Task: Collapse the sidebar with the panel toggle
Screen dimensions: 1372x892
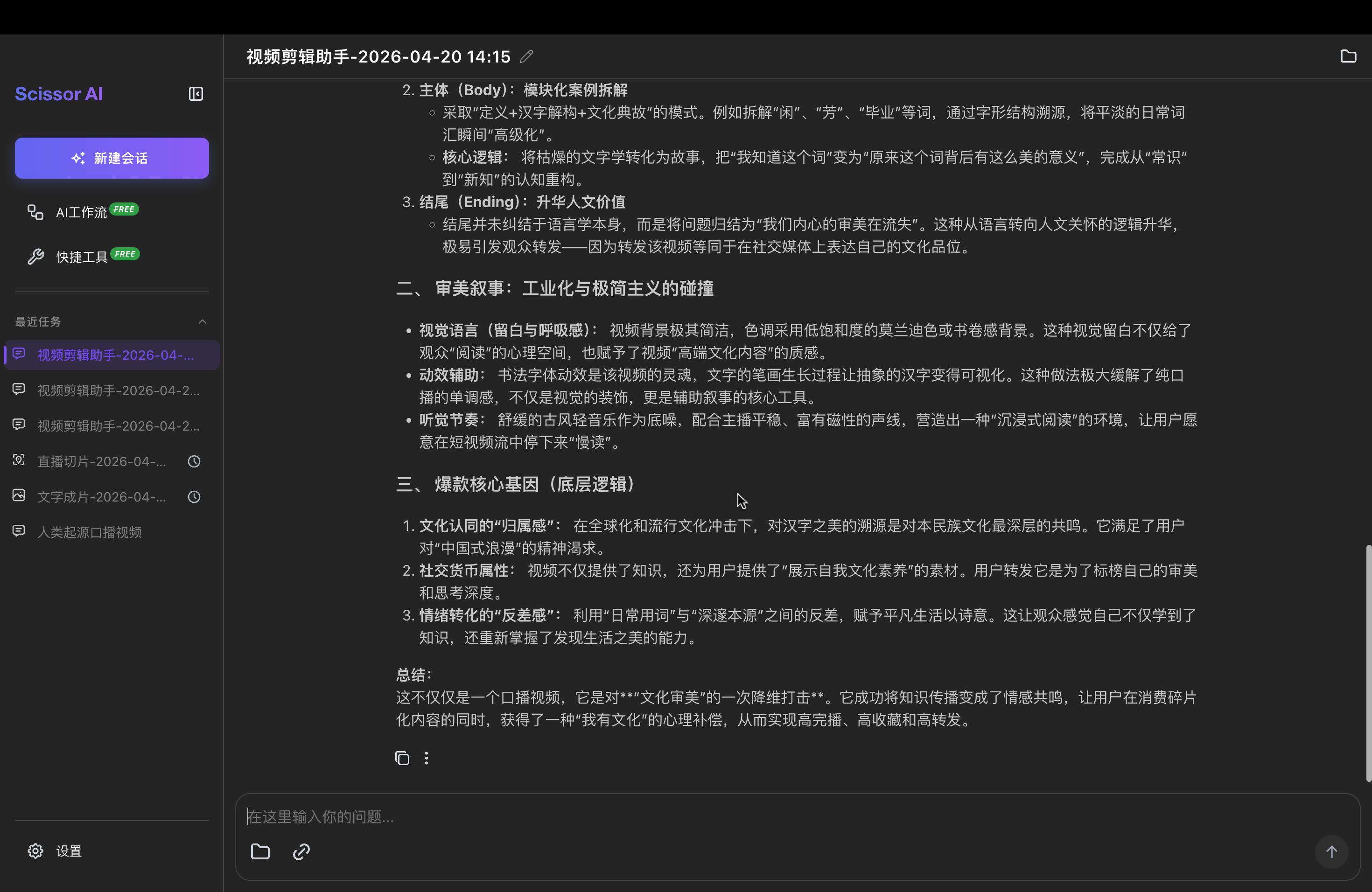Action: [x=196, y=93]
